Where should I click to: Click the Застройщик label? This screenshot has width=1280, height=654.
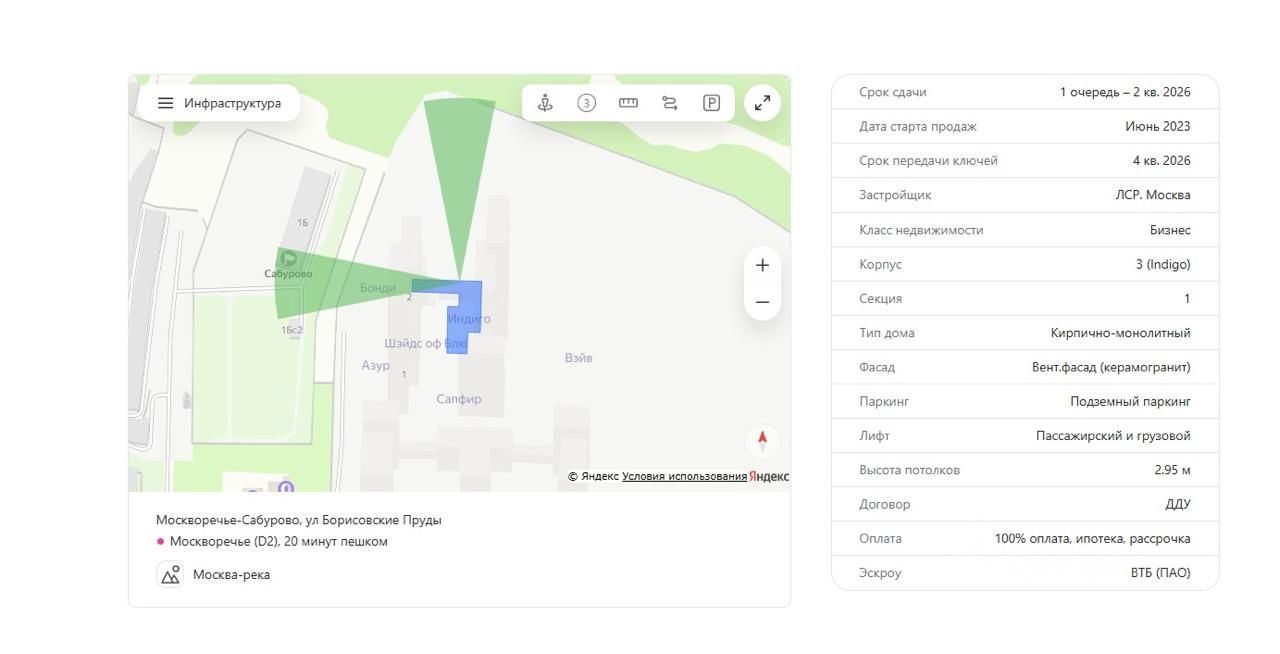895,195
